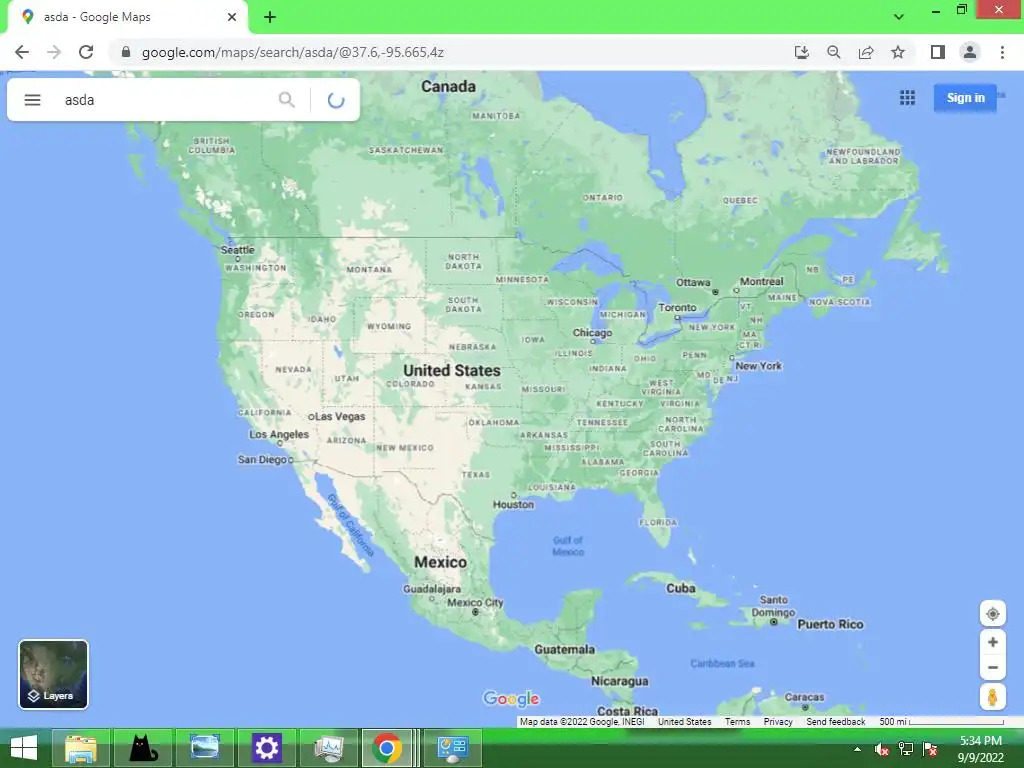Toggle the browser side panel icon
This screenshot has width=1024, height=768.
point(938,52)
